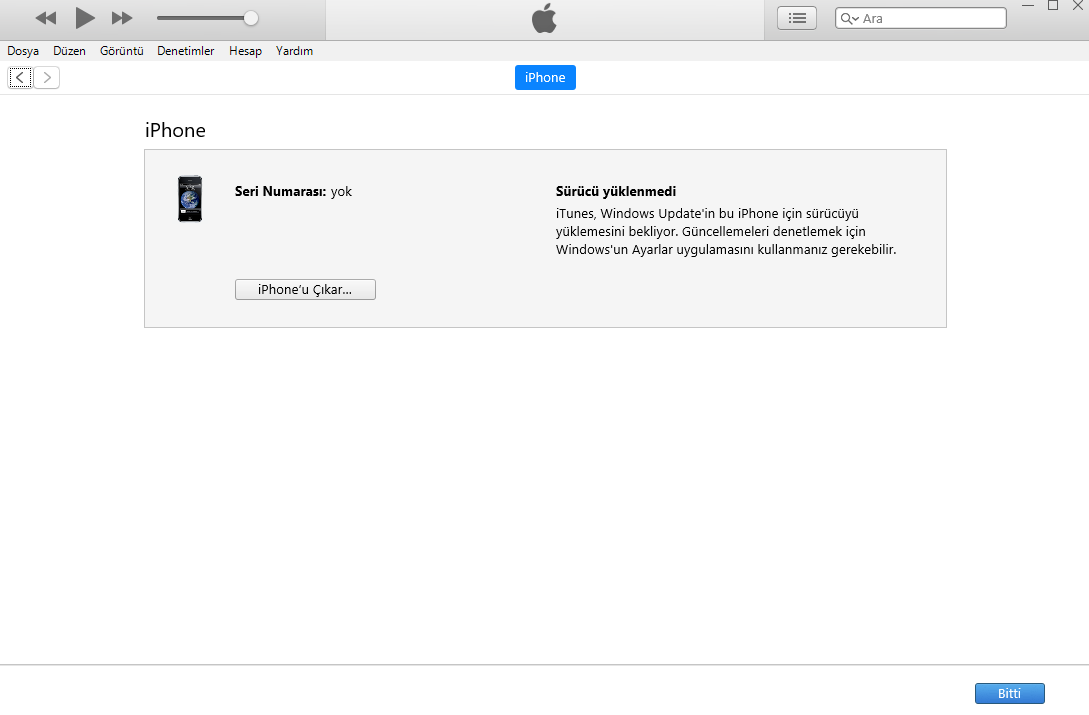The width and height of the screenshot is (1089, 715).
Task: Open the Görüntü menu
Action: (122, 51)
